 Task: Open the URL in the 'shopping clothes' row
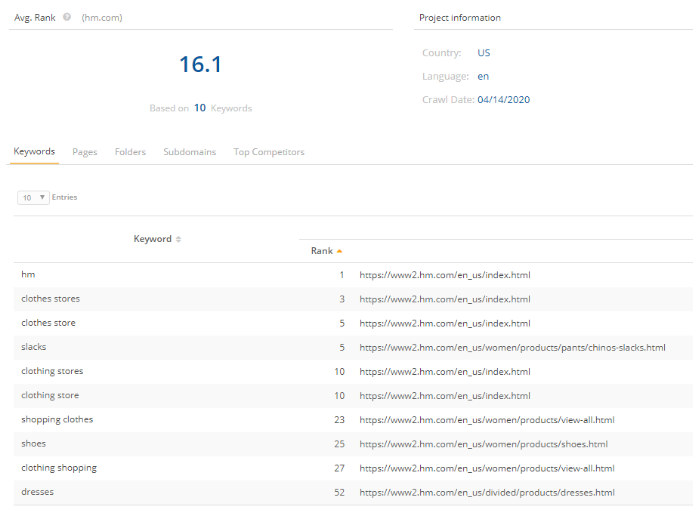[487, 420]
